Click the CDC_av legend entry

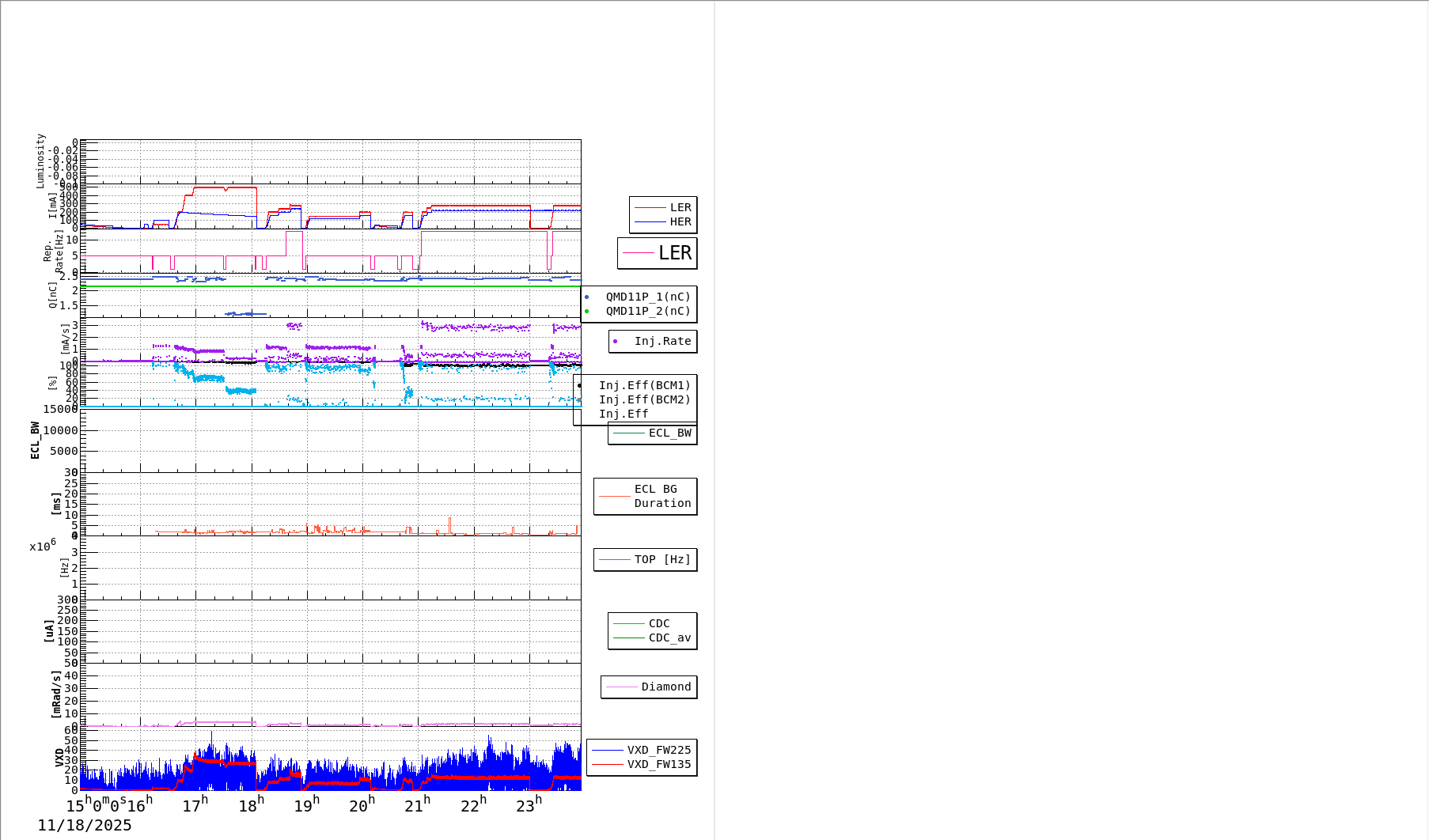point(669,638)
